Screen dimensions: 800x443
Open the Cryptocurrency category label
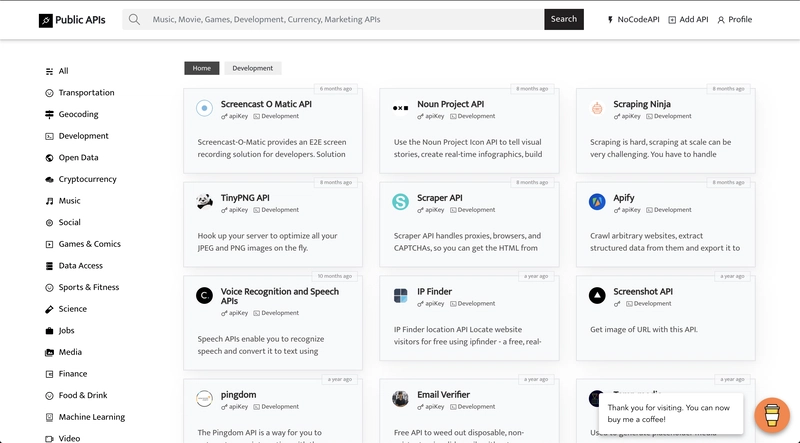click(x=87, y=179)
